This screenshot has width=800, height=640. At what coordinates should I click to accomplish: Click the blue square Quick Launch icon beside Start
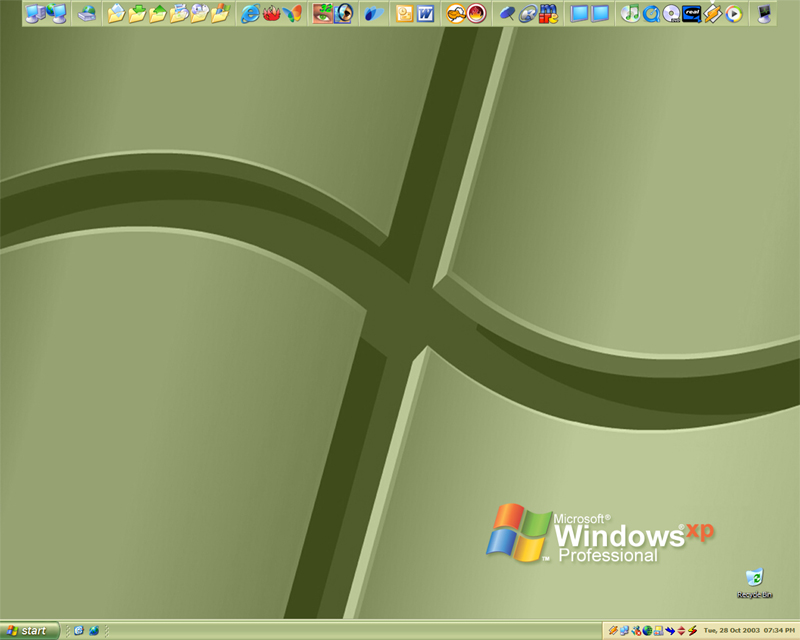[79, 631]
